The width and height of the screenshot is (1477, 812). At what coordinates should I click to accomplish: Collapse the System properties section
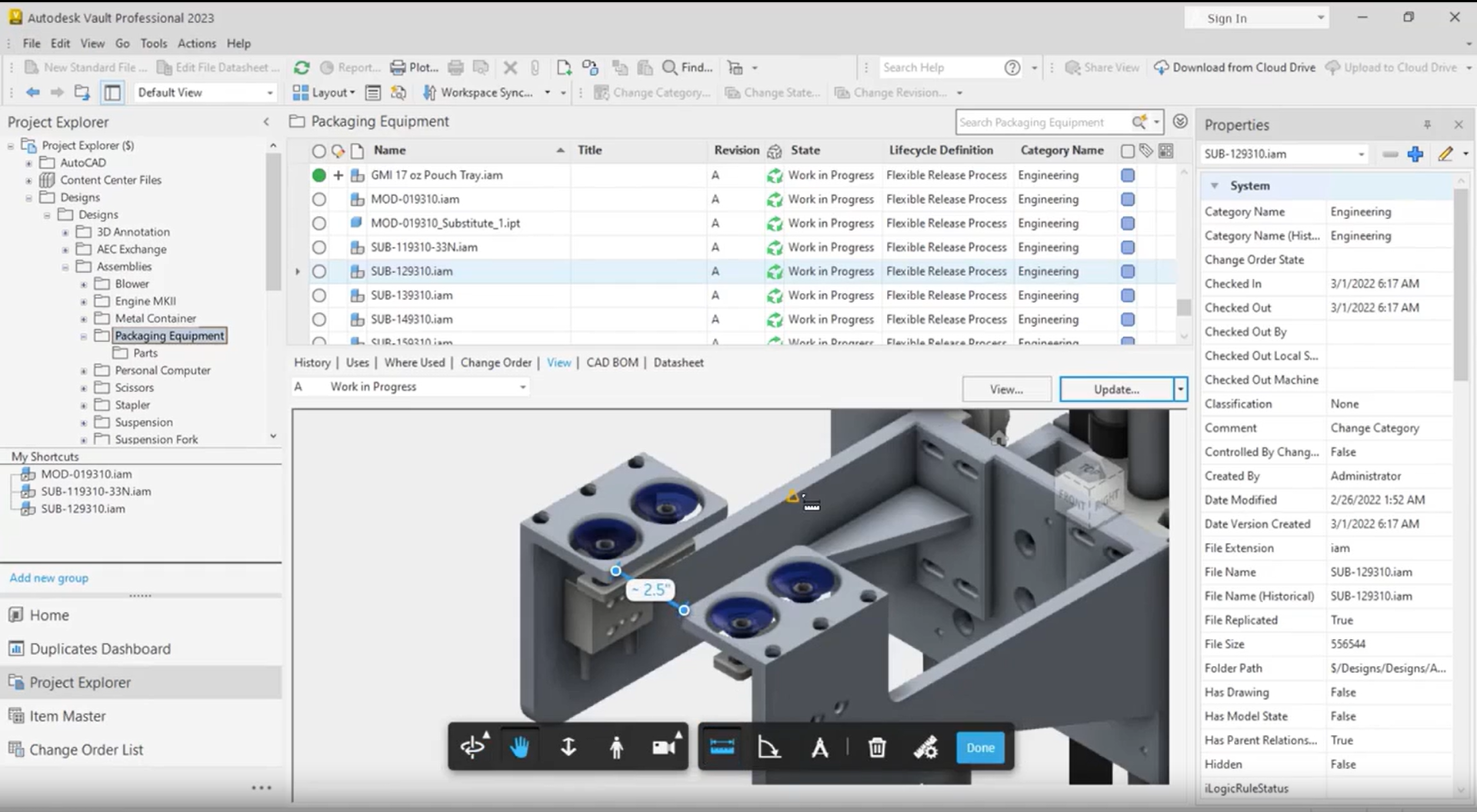[x=1215, y=186]
